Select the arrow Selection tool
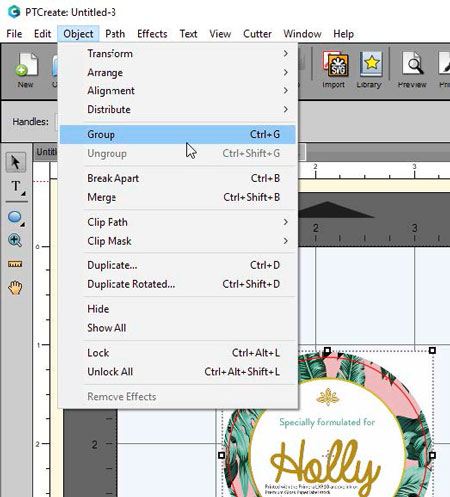The image size is (450, 497). click(15, 162)
